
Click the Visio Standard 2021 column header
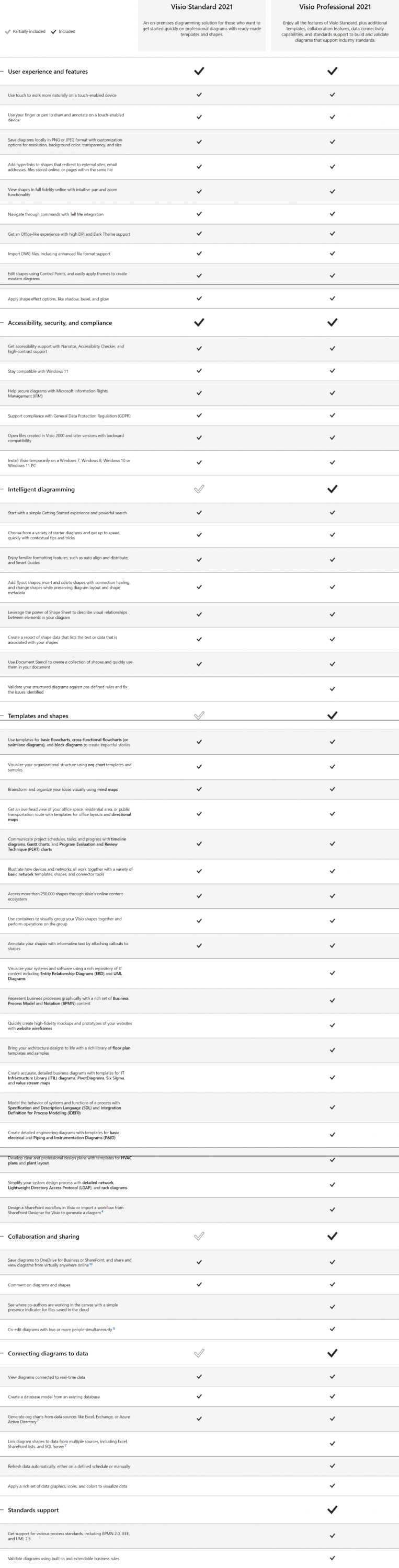[x=202, y=7]
